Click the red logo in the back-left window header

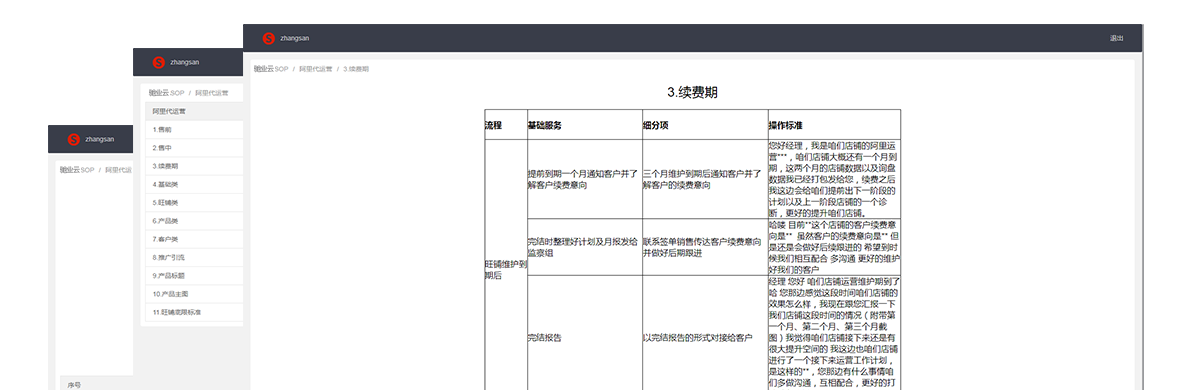pos(73,139)
